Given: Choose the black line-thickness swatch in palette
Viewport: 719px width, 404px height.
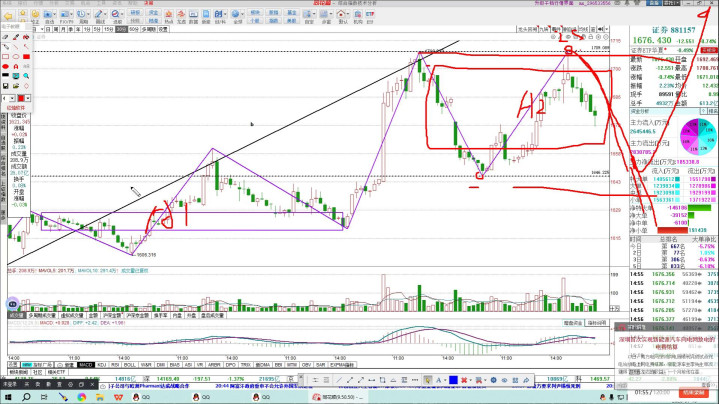Looking at the screenshot, I should point(6,75).
